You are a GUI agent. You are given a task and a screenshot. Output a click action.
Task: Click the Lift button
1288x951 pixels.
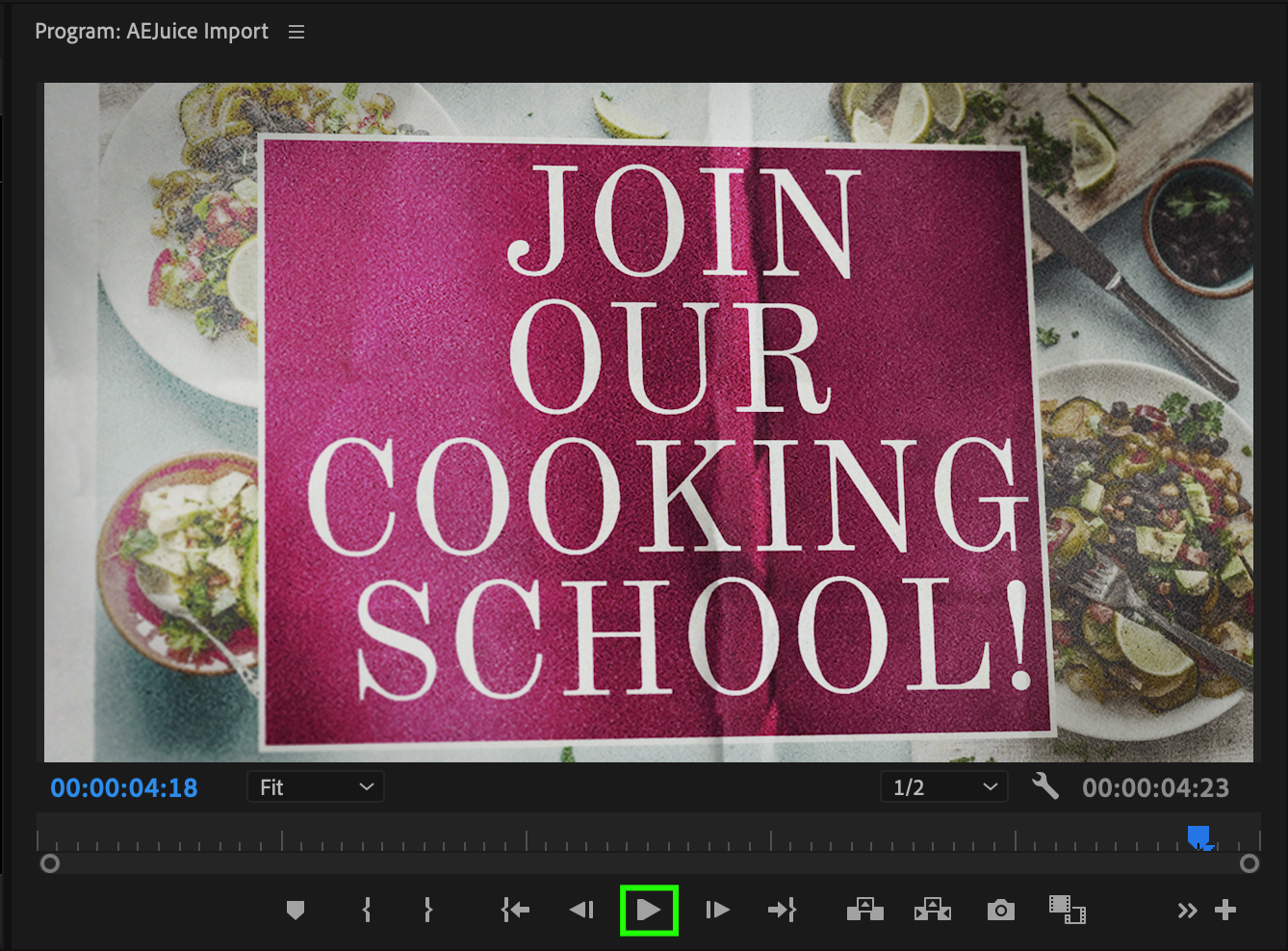point(864,910)
